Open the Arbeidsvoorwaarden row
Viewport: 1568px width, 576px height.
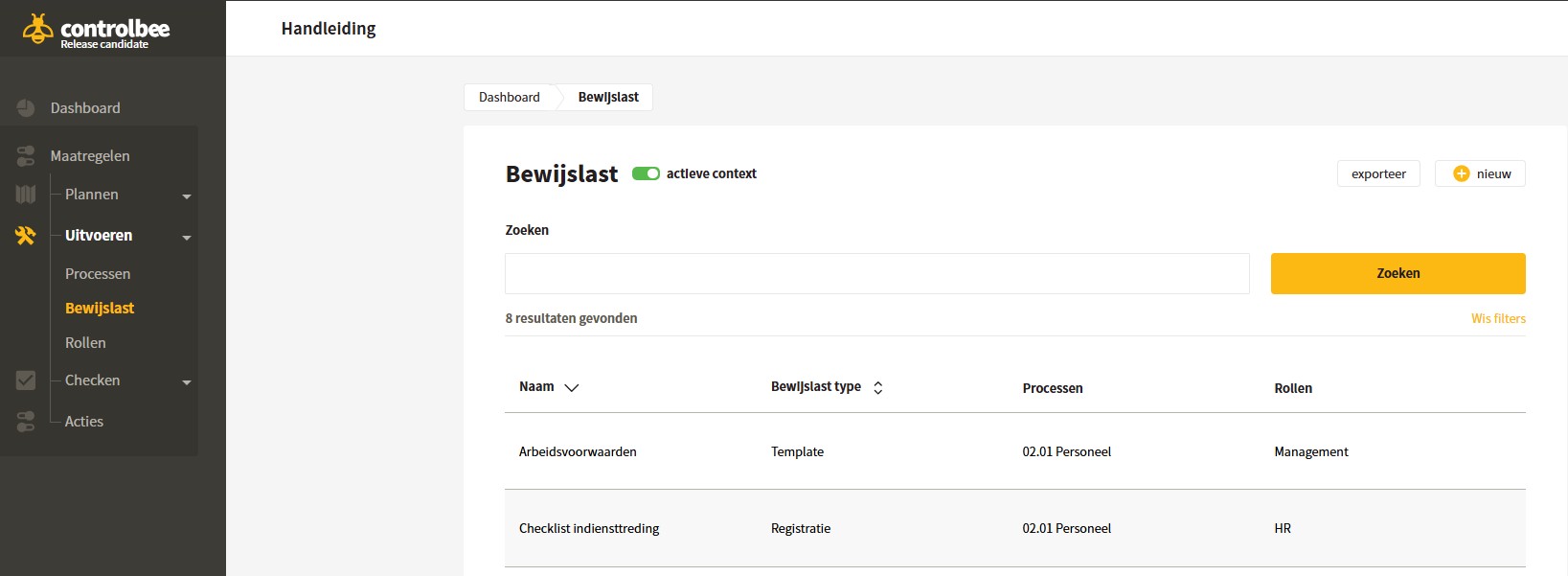point(1015,451)
